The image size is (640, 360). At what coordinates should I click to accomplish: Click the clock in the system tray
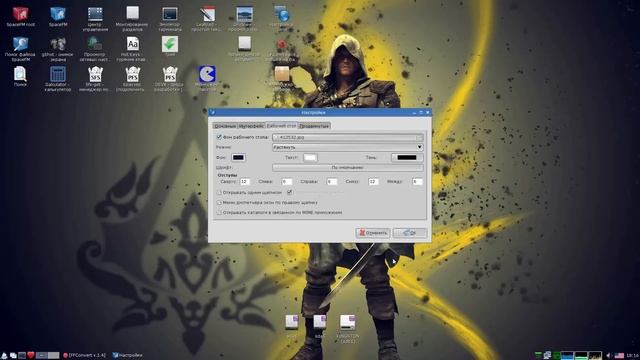(x=632, y=356)
